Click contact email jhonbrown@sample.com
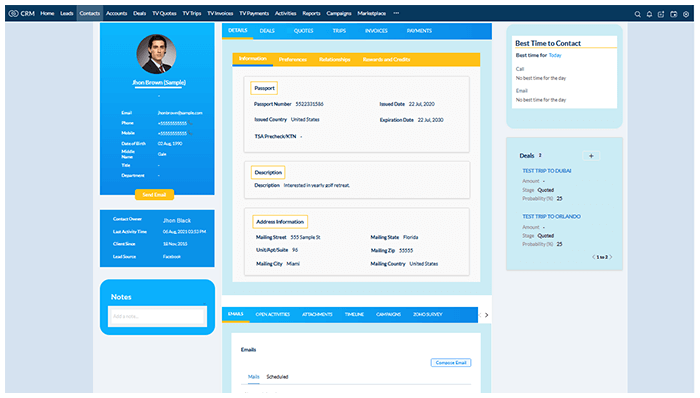 [x=180, y=113]
